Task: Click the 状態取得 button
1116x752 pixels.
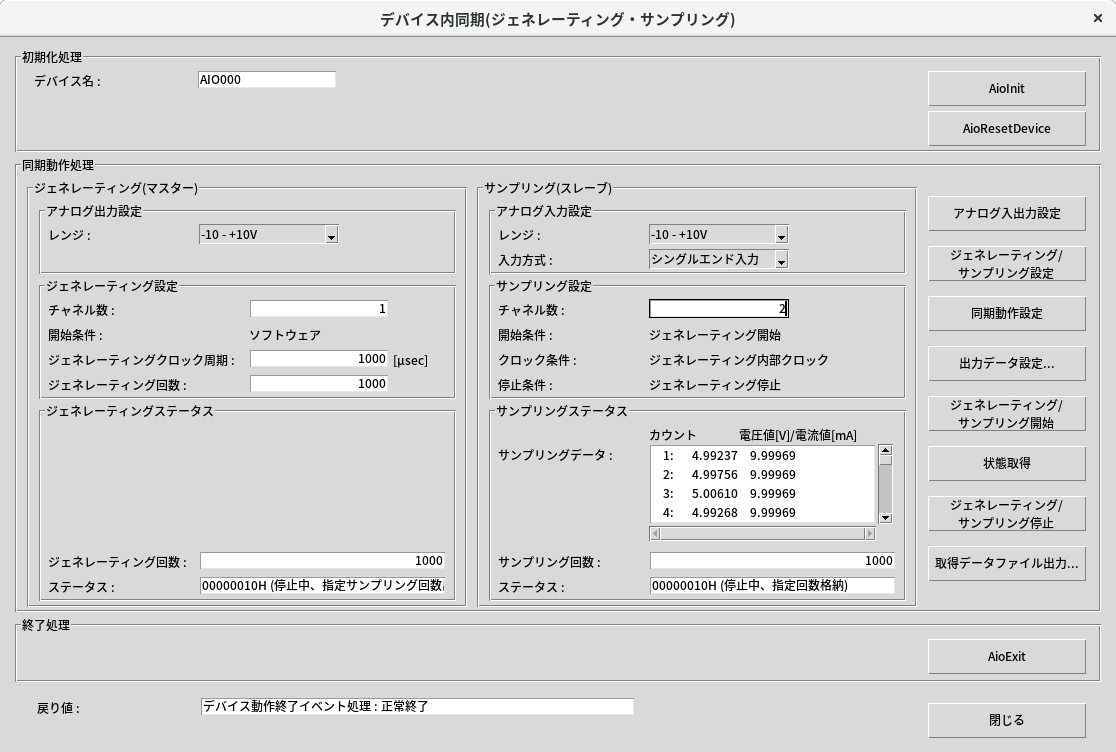Action: [1006, 463]
